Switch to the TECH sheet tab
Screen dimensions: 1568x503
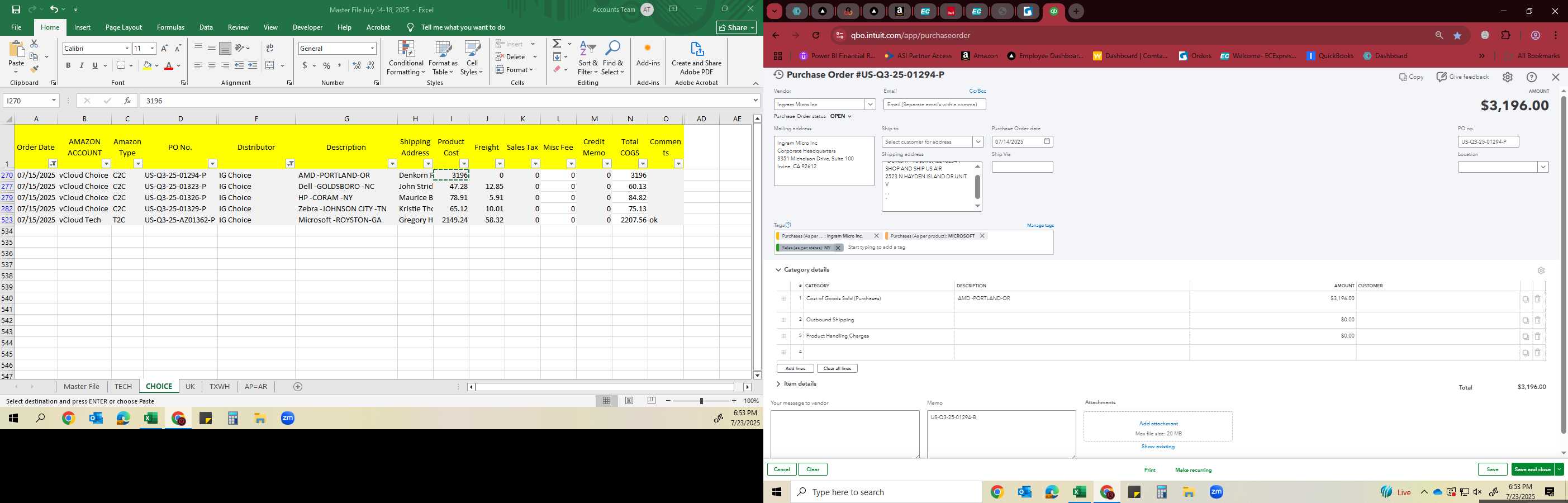123,387
